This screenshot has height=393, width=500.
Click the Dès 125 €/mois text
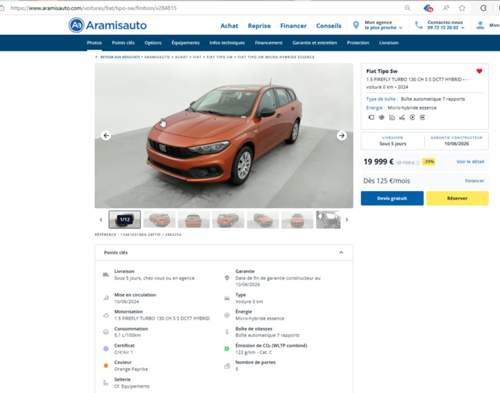[386, 181]
